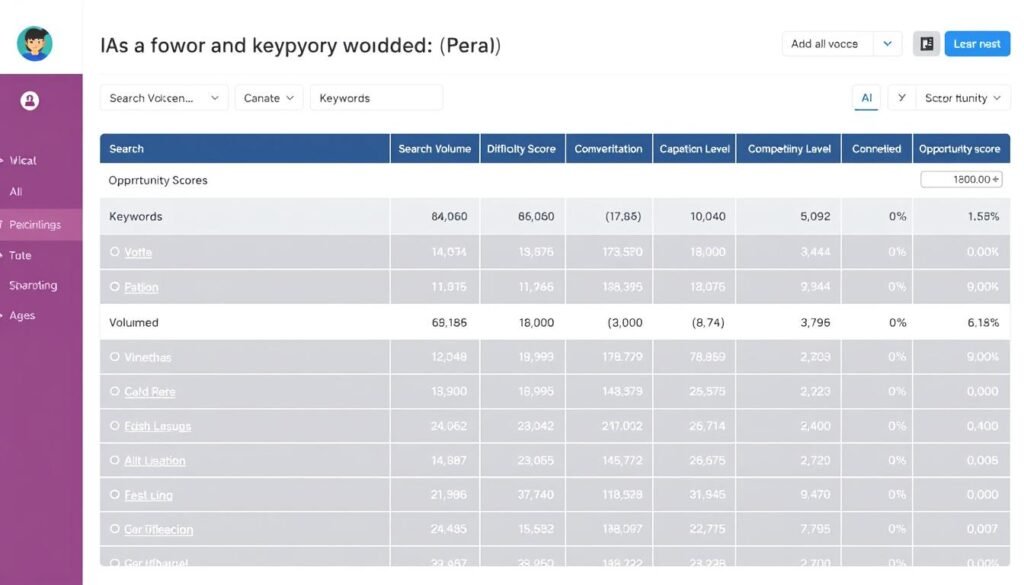Open the user profile avatar at top left

tap(36, 42)
